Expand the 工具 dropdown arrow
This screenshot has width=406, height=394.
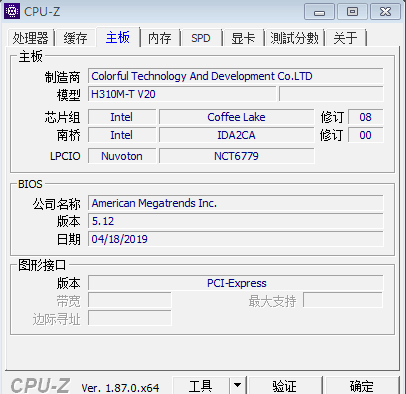point(237,385)
